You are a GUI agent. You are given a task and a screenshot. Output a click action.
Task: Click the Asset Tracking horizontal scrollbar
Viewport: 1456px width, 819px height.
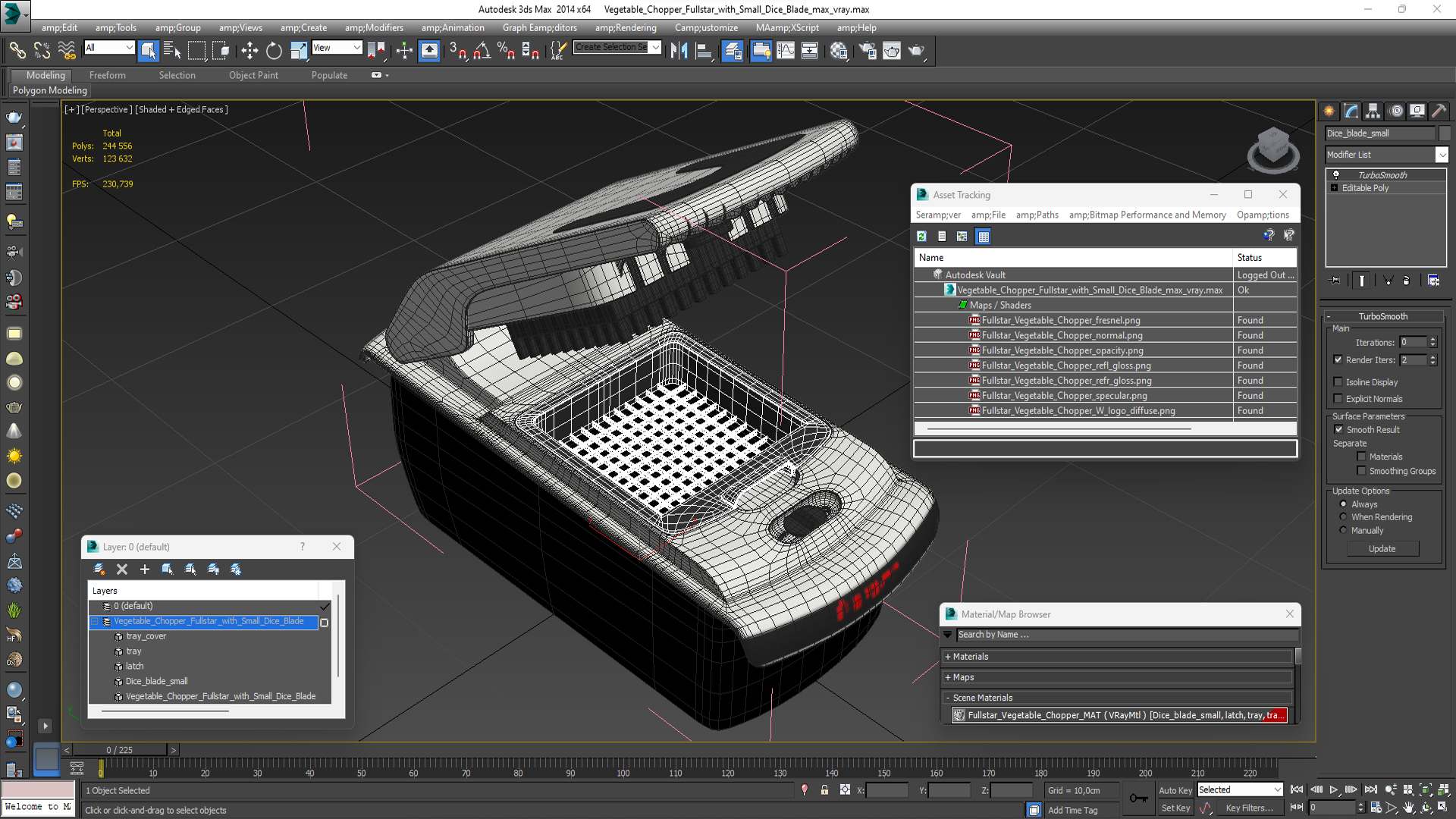point(1059,428)
